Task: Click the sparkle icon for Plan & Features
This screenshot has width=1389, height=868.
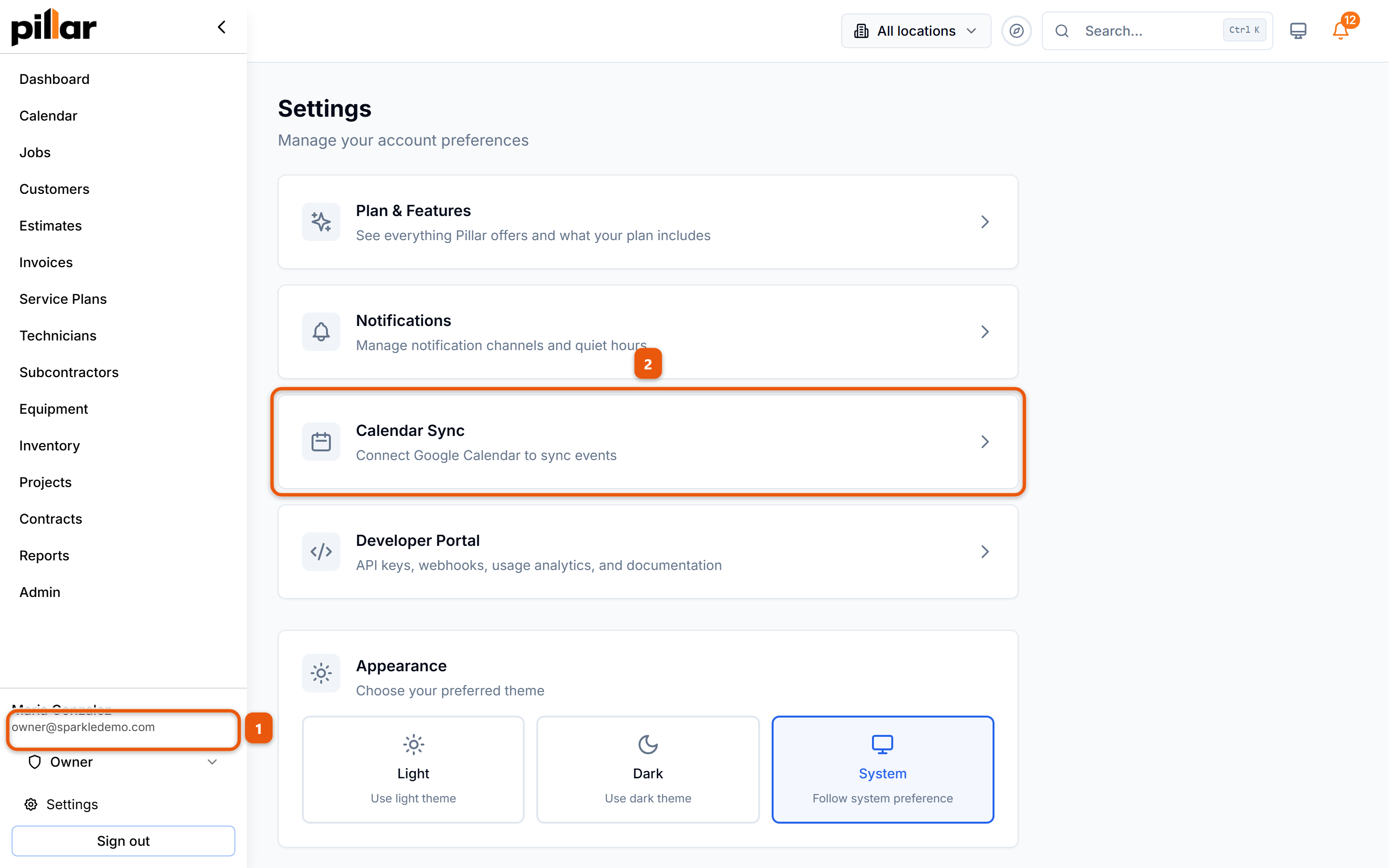Action: pos(321,222)
